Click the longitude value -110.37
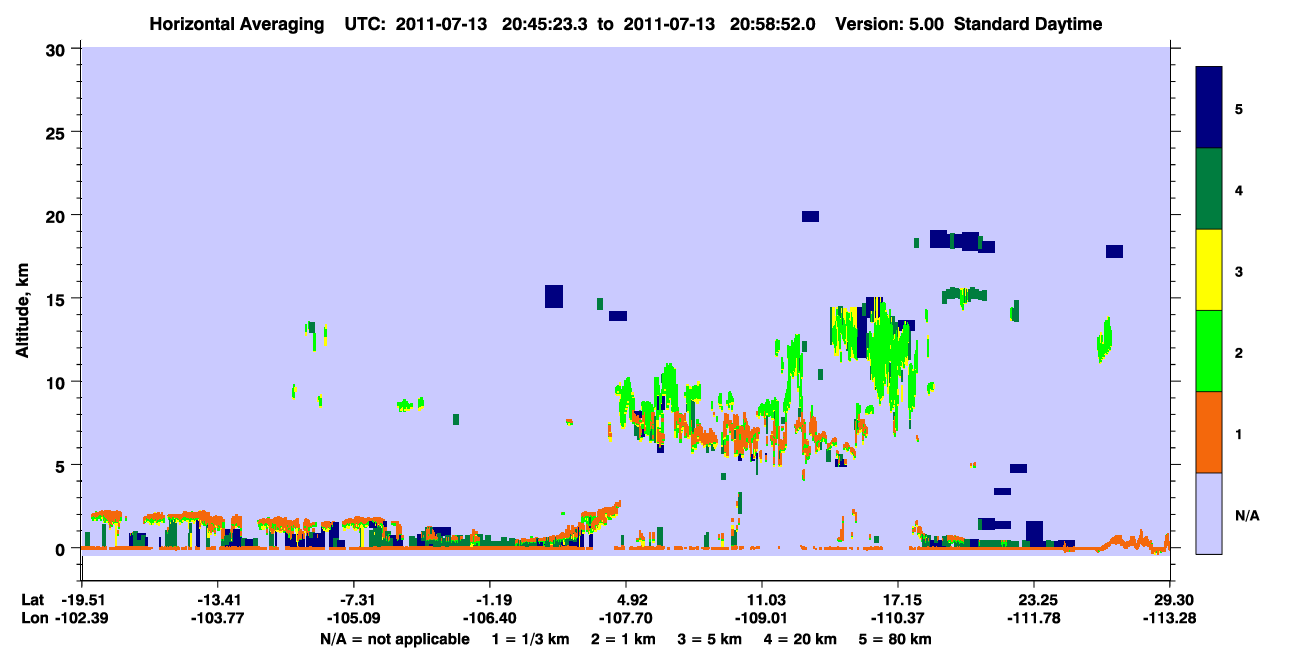Image resolution: width=1300 pixels, height=667 pixels. (x=898, y=618)
